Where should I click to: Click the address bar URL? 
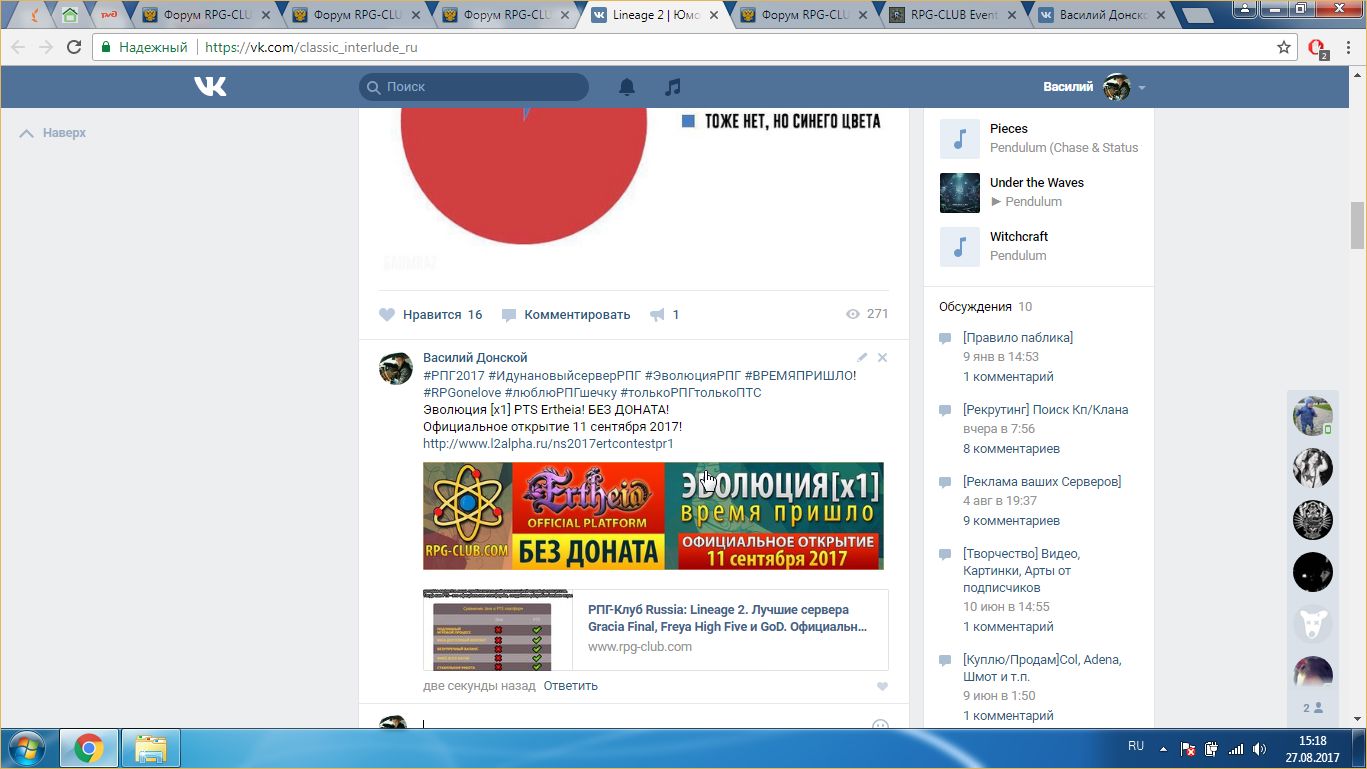click(x=311, y=47)
